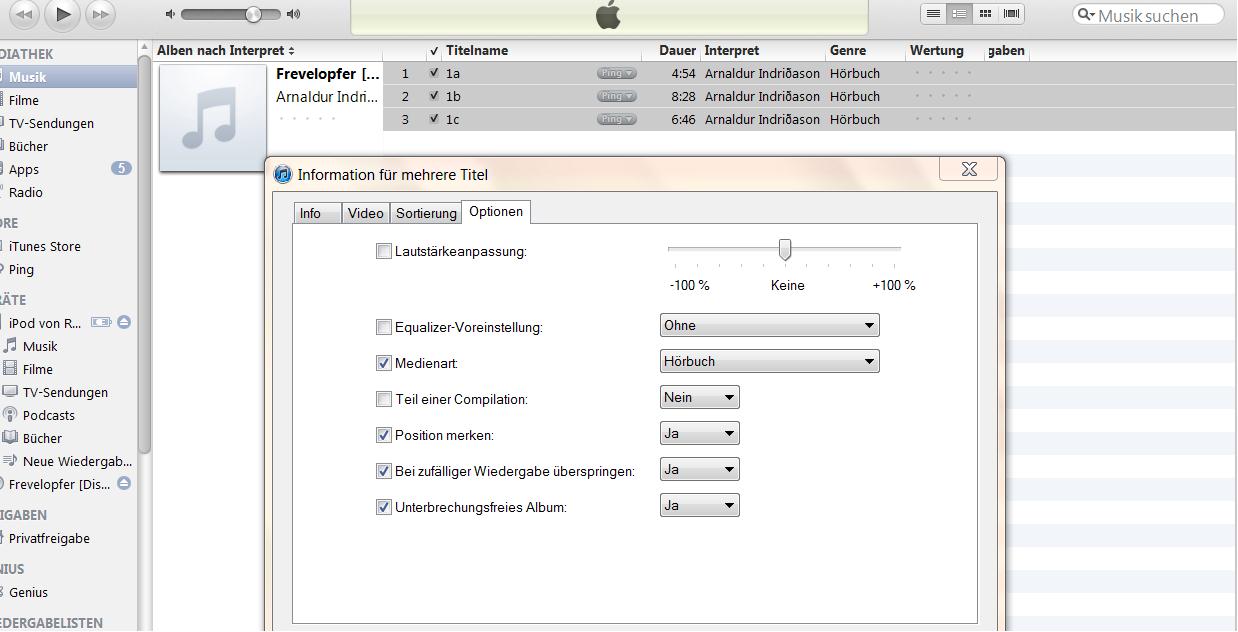Select Privatfreigabe in the sidebar
The width and height of the screenshot is (1238, 632).
click(49, 538)
